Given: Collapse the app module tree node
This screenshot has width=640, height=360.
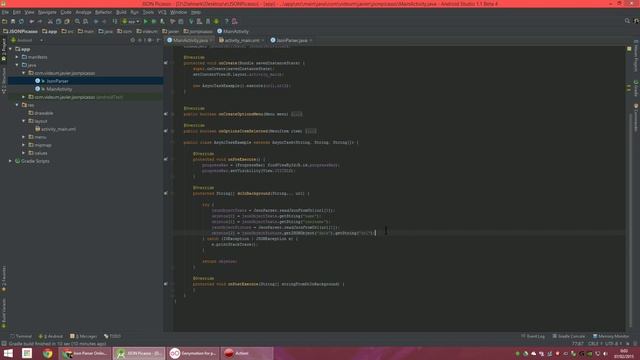Looking at the screenshot, I should (11, 49).
